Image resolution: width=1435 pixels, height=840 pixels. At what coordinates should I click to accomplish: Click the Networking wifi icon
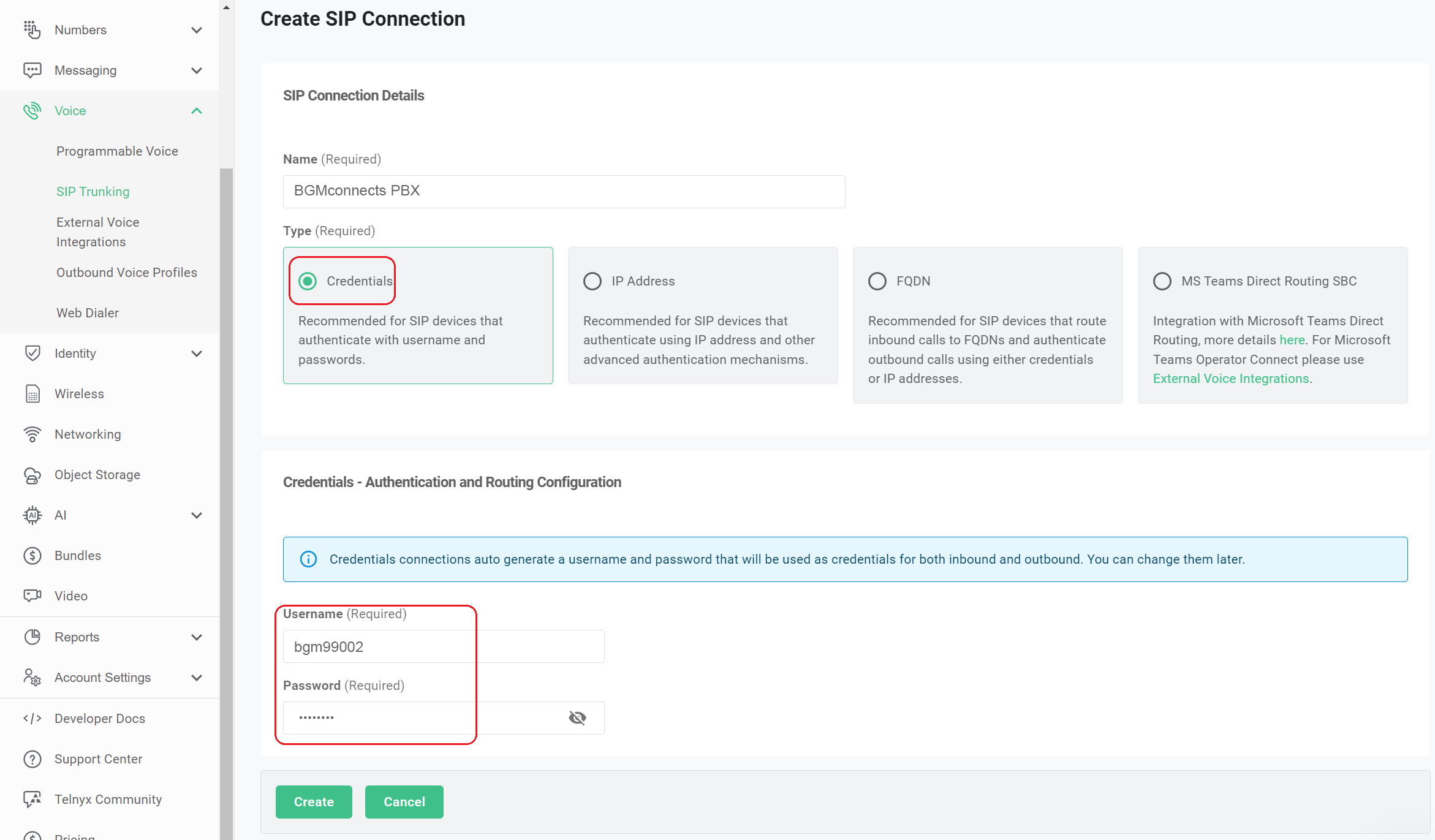tap(32, 434)
